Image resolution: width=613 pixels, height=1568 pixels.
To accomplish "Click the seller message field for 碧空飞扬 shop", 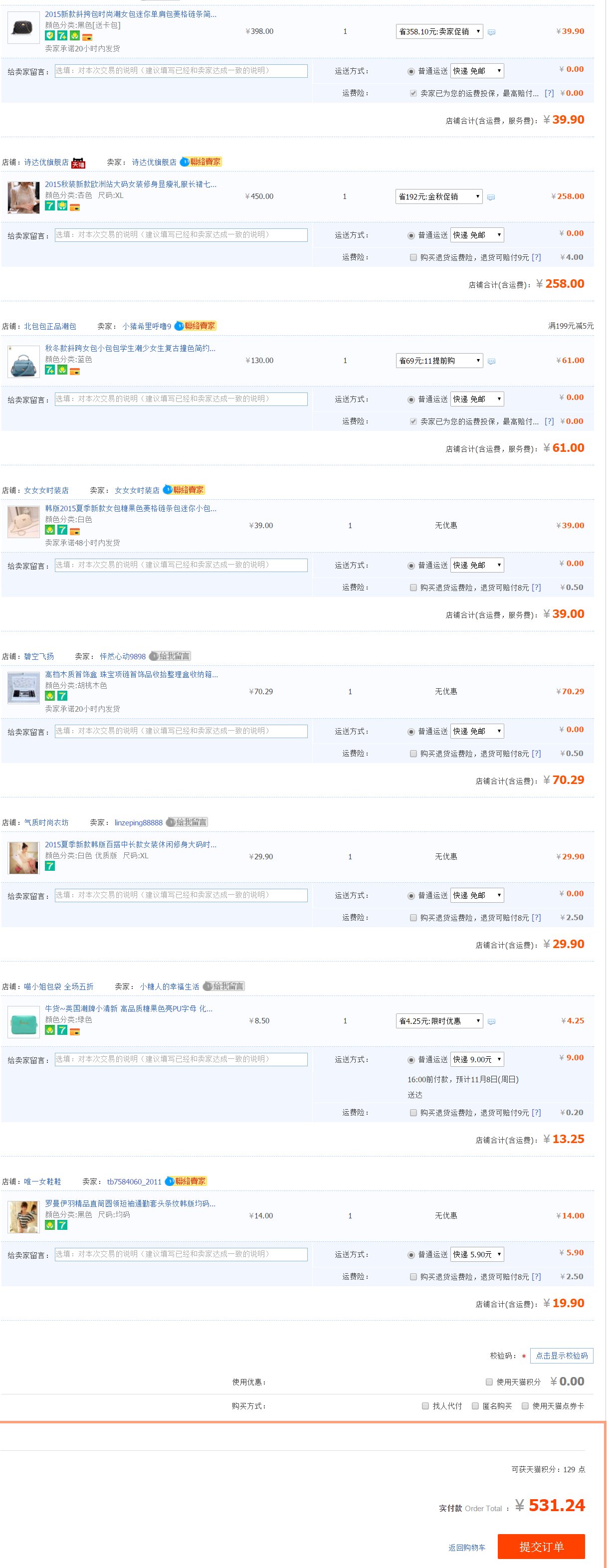I will [x=181, y=732].
